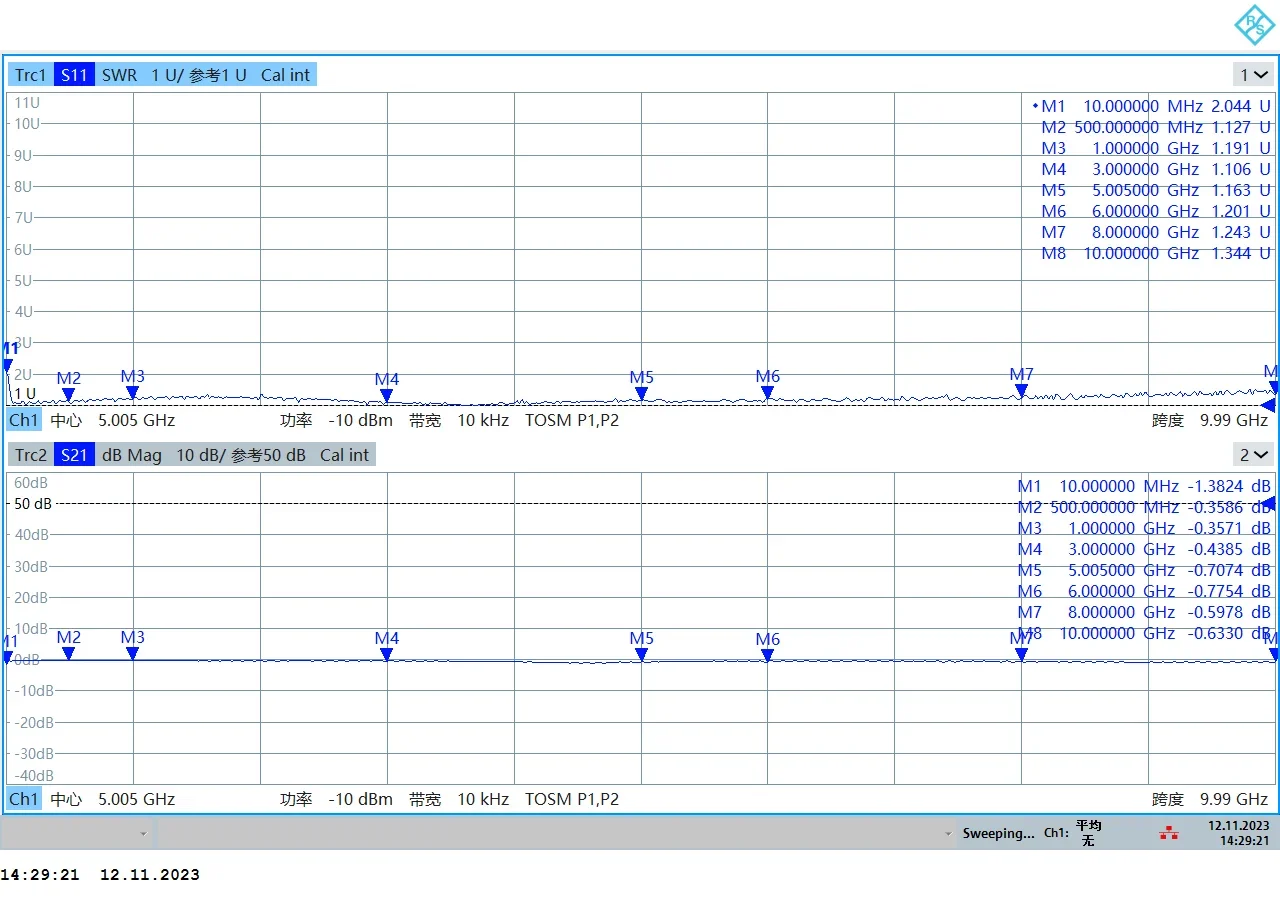The width and height of the screenshot is (1280, 900).
Task: Click marker row 'M1 10.000000 MHz -1.3824 dB'
Action: 1144,486
